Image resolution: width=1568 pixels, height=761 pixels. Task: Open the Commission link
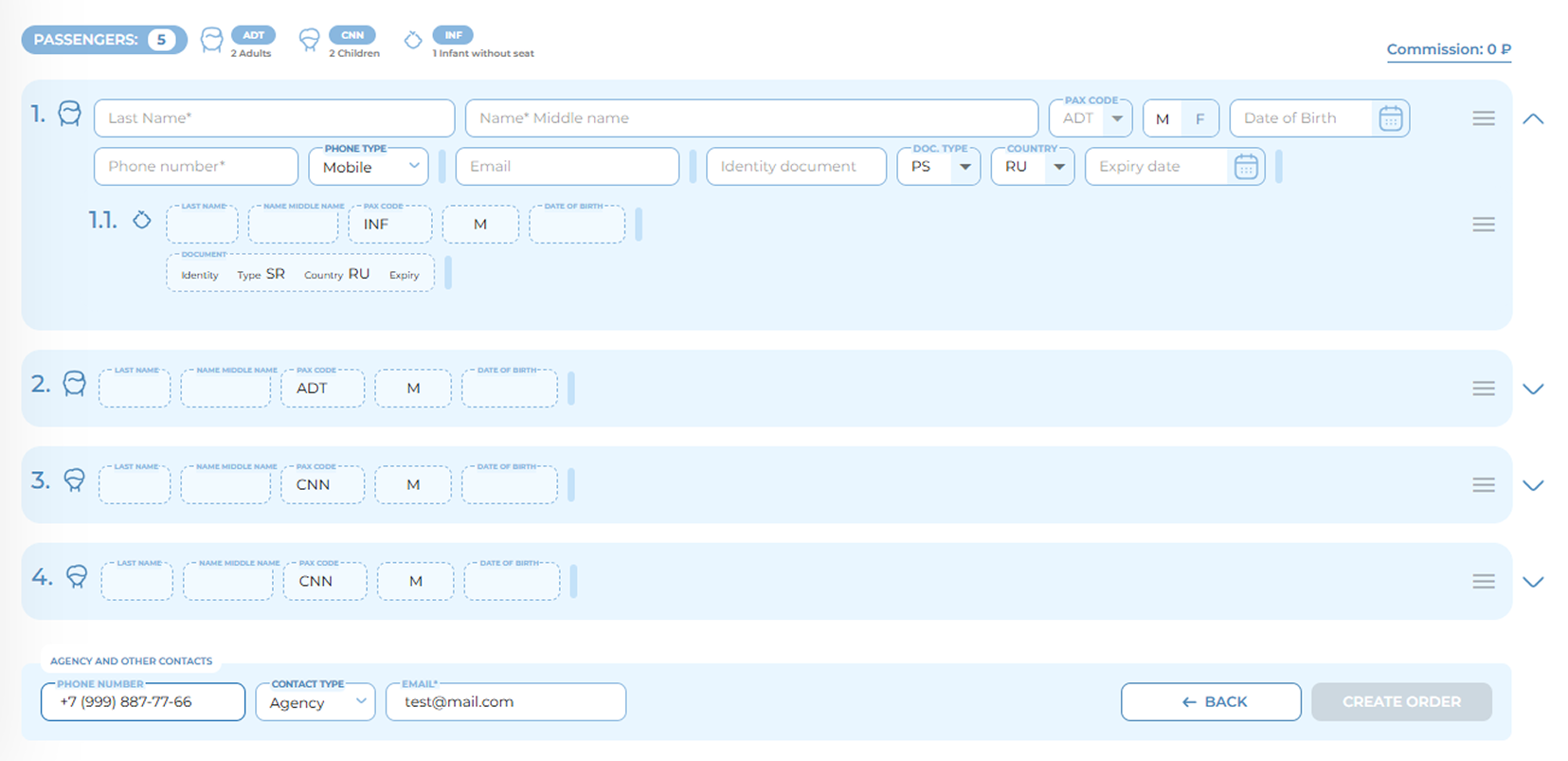point(1448,49)
